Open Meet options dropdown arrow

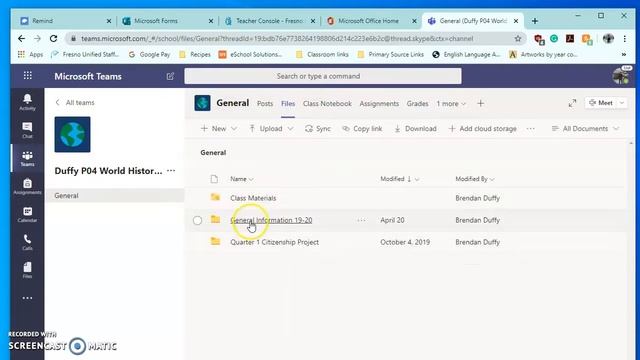coord(622,103)
